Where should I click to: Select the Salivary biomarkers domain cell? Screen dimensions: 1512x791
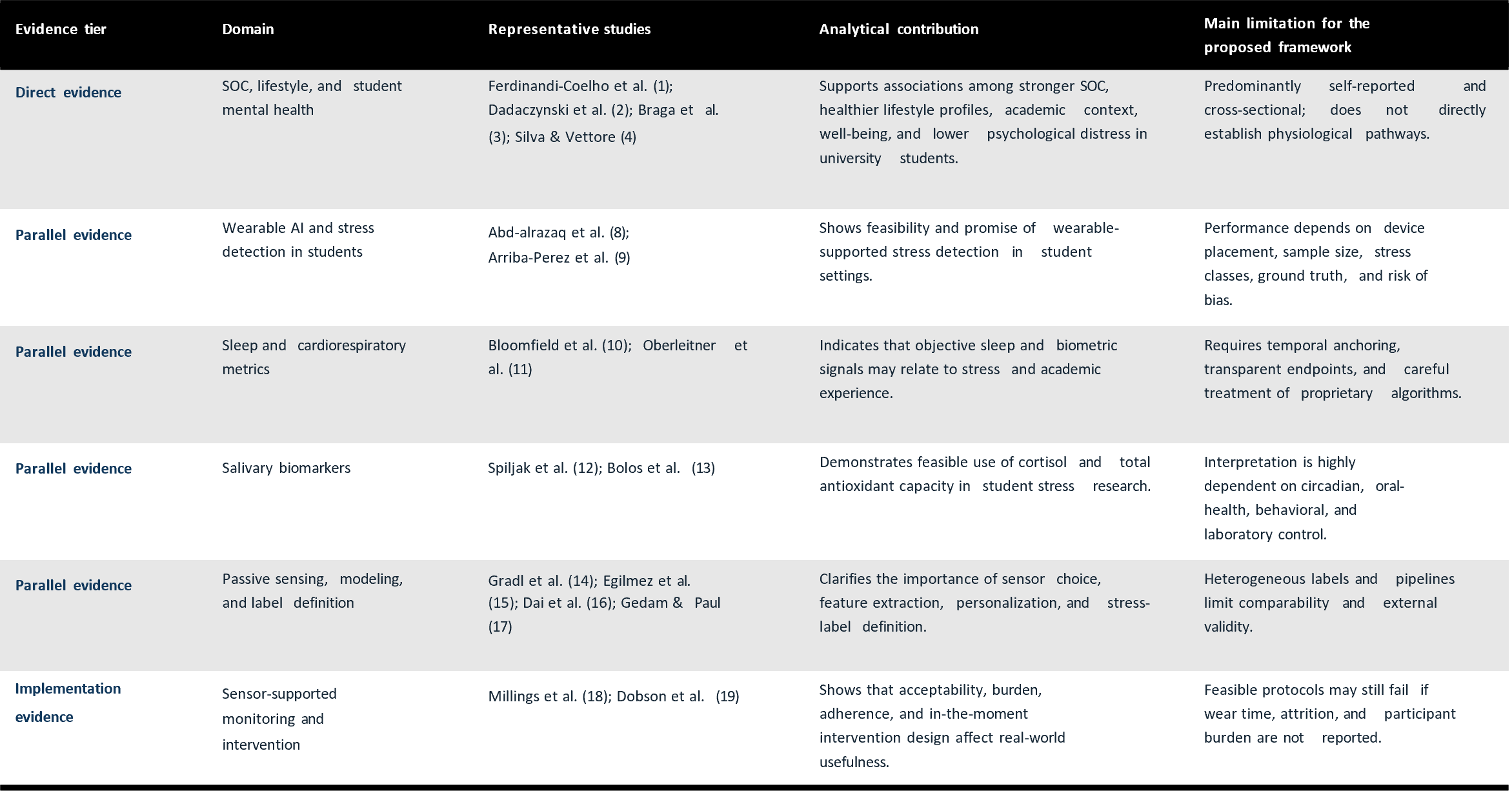tap(286, 468)
